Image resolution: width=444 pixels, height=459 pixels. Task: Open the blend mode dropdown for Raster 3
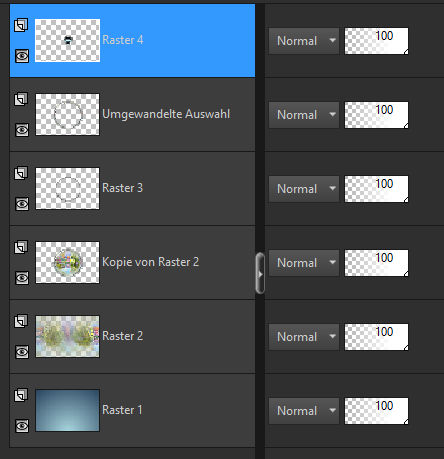304,189
